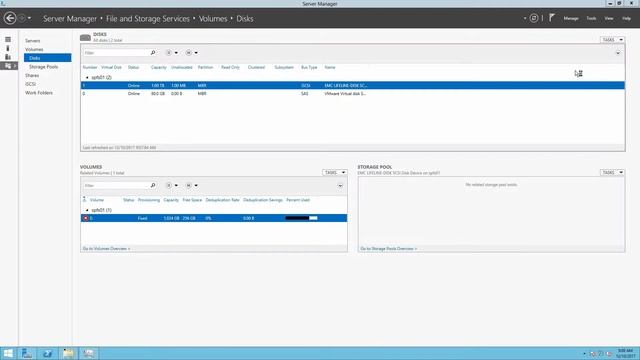Viewport: 640px width, 360px height.
Task: Collapse the spfs01 (2) disks group
Action: click(87, 78)
